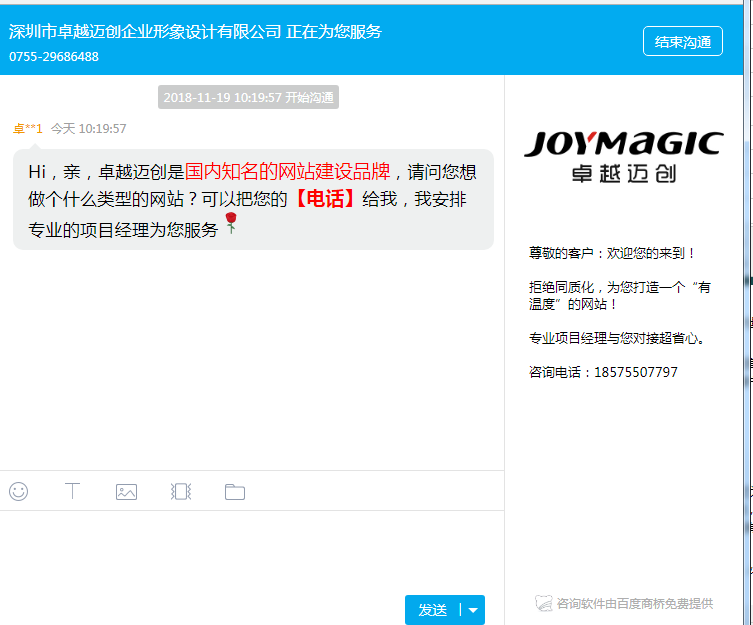This screenshot has height=625, width=753.
Task: Click the 咨询软件由百度商桥免费提供 footer link
Action: pos(634,603)
